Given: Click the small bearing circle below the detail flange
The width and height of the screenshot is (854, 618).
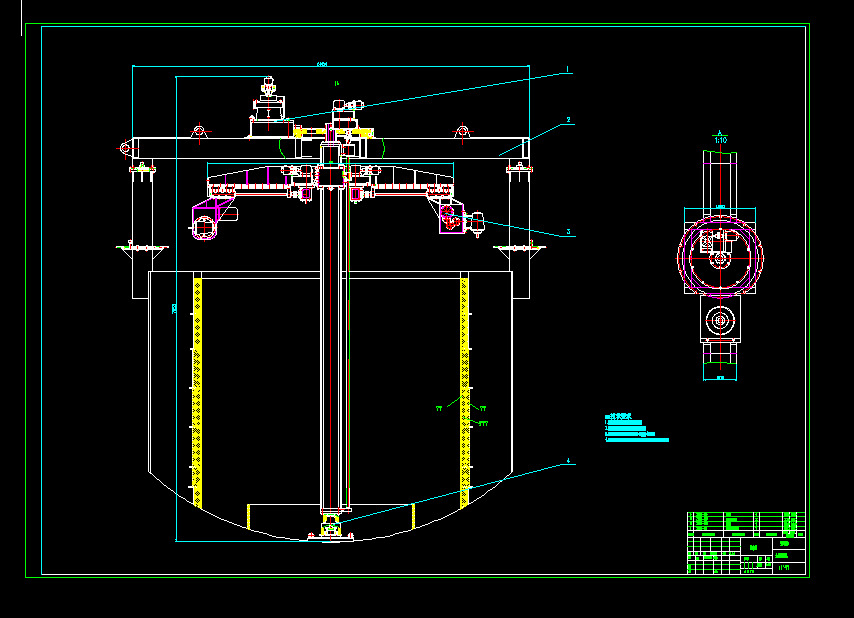Looking at the screenshot, I should (720, 320).
